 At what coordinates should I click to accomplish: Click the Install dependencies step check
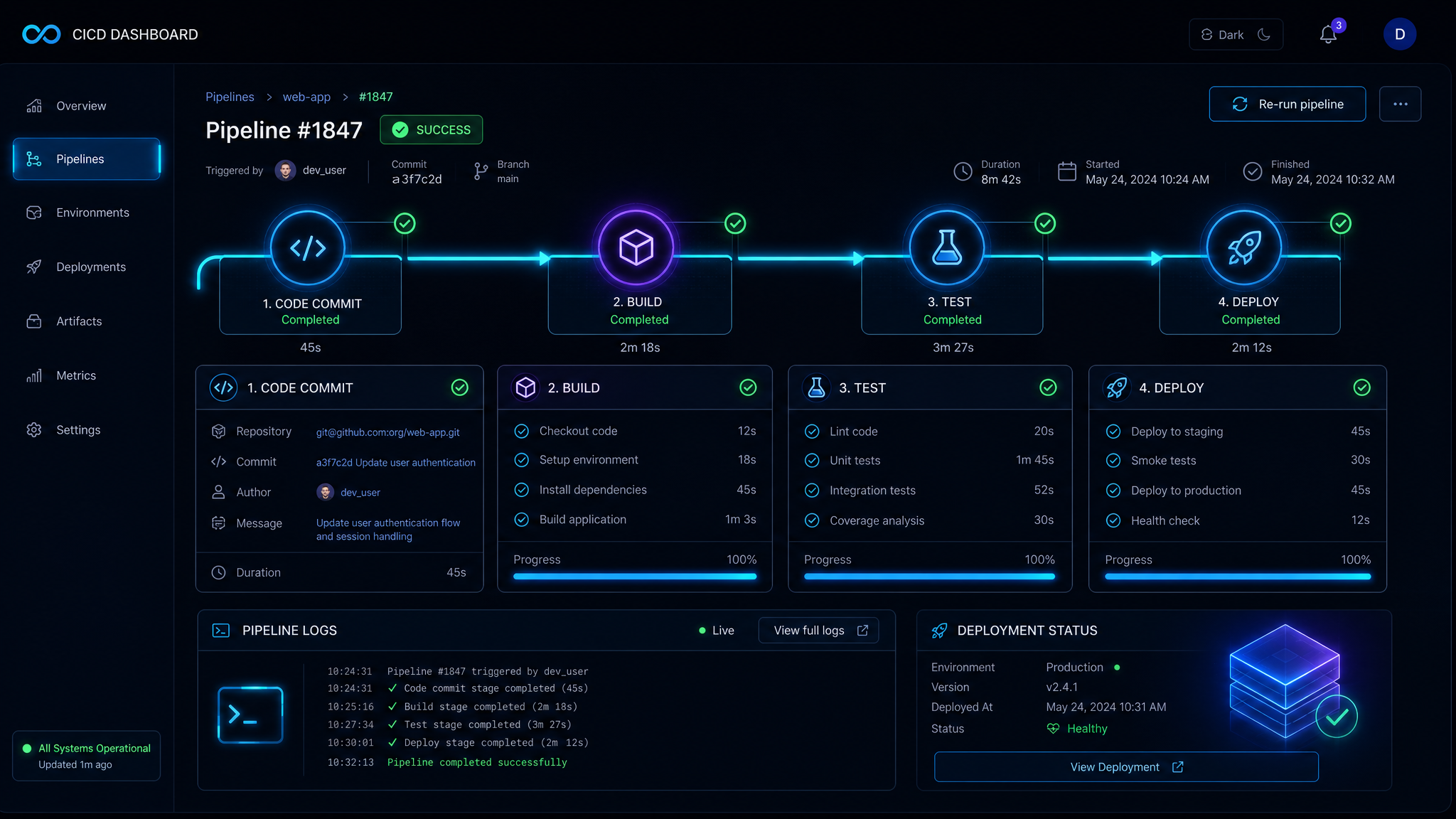[x=522, y=490]
